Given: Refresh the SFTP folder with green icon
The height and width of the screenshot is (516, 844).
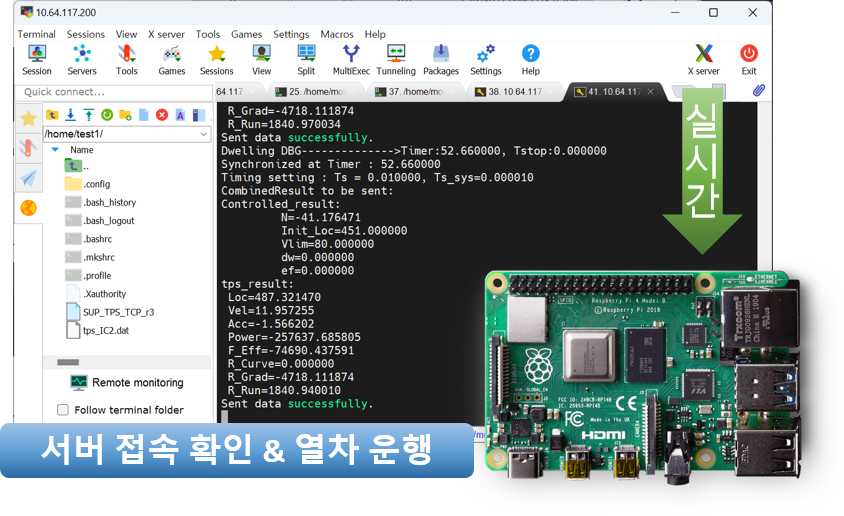Looking at the screenshot, I should click(x=107, y=115).
